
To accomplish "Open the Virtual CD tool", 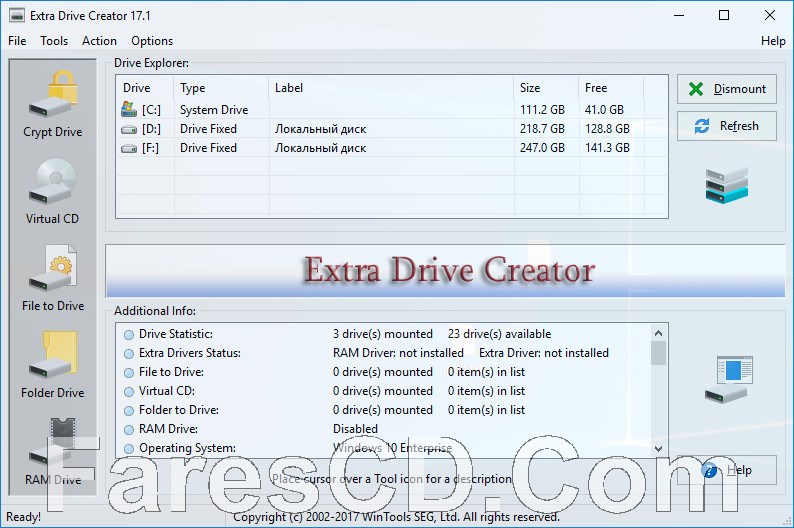I will point(53,191).
